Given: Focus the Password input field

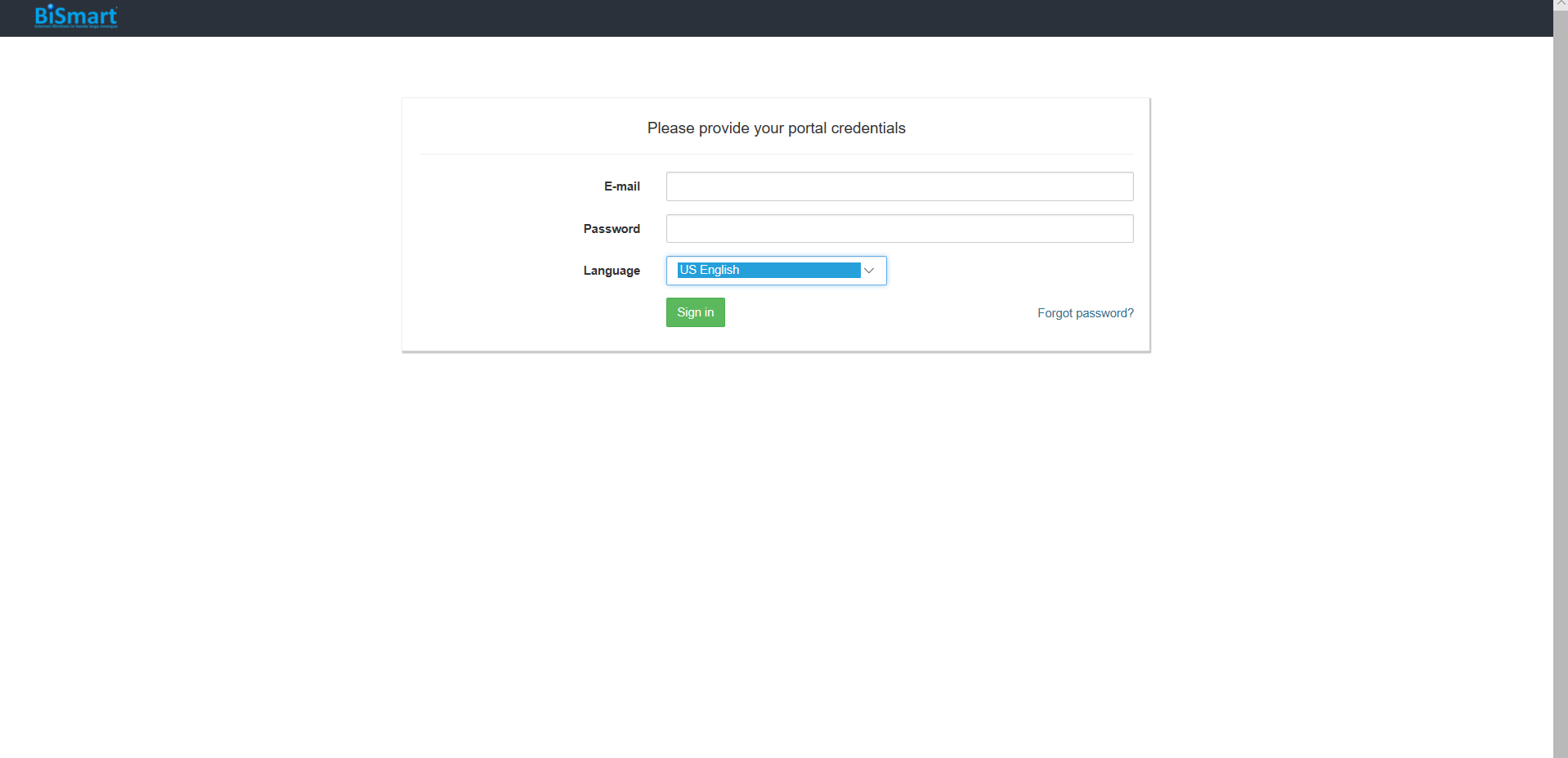Looking at the screenshot, I should tap(899, 229).
